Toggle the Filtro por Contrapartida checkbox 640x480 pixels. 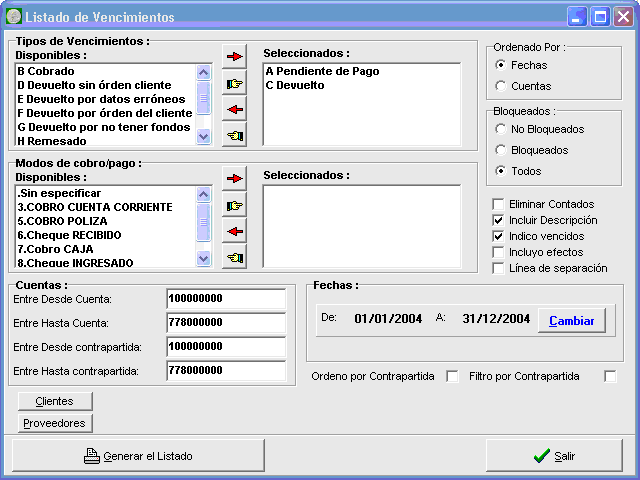click(610, 376)
